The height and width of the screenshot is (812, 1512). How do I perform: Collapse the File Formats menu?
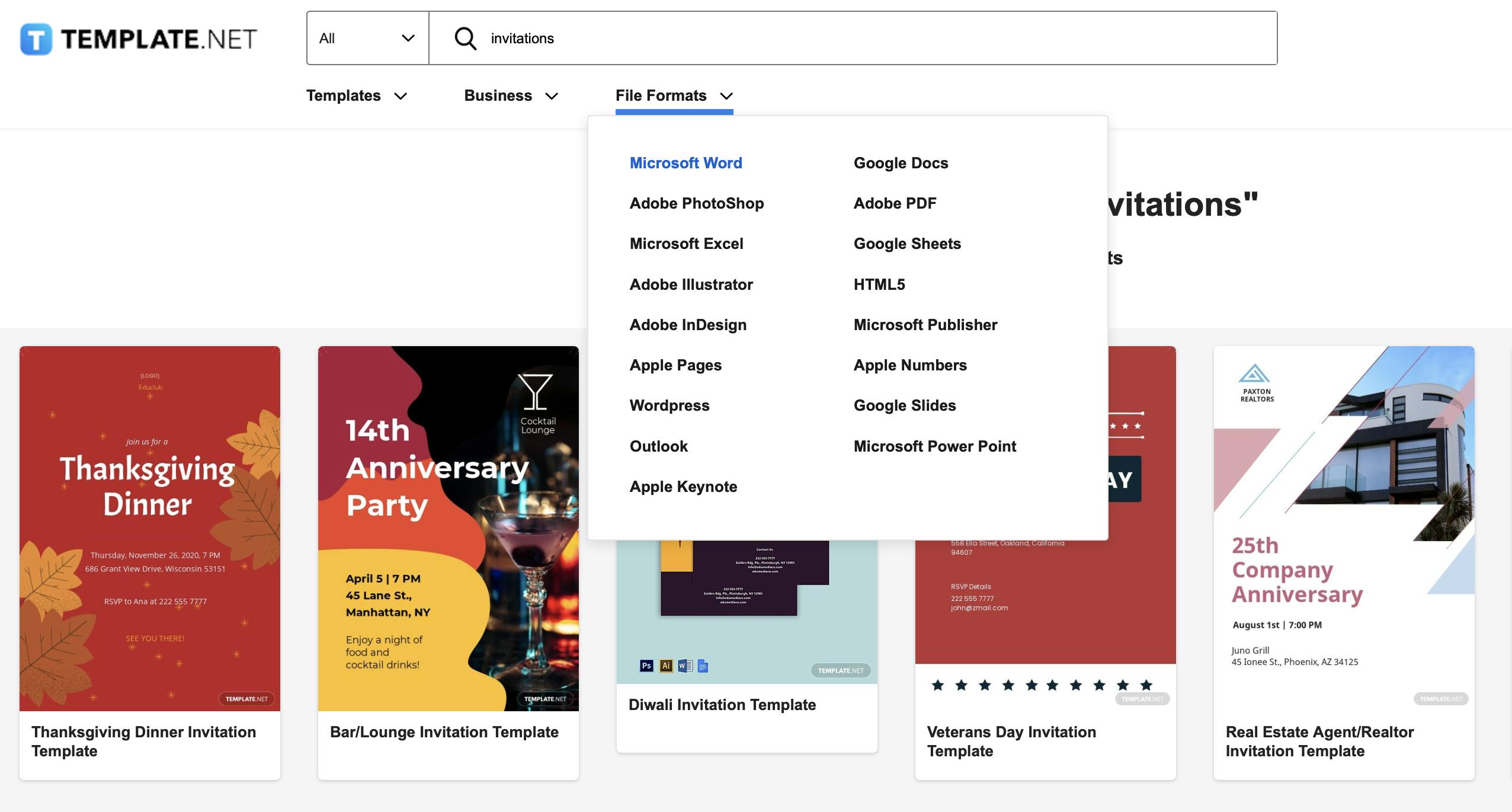click(x=674, y=95)
